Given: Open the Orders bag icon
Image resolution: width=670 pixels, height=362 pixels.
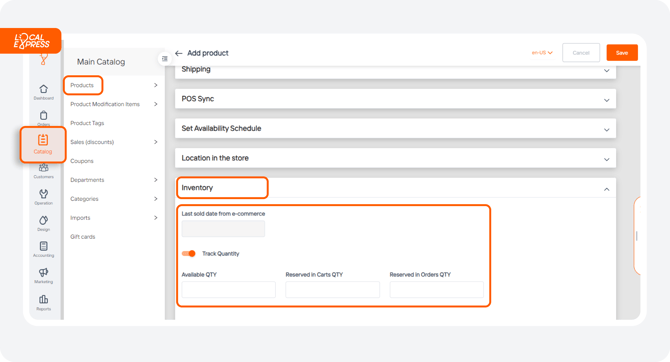Looking at the screenshot, I should pos(44,115).
